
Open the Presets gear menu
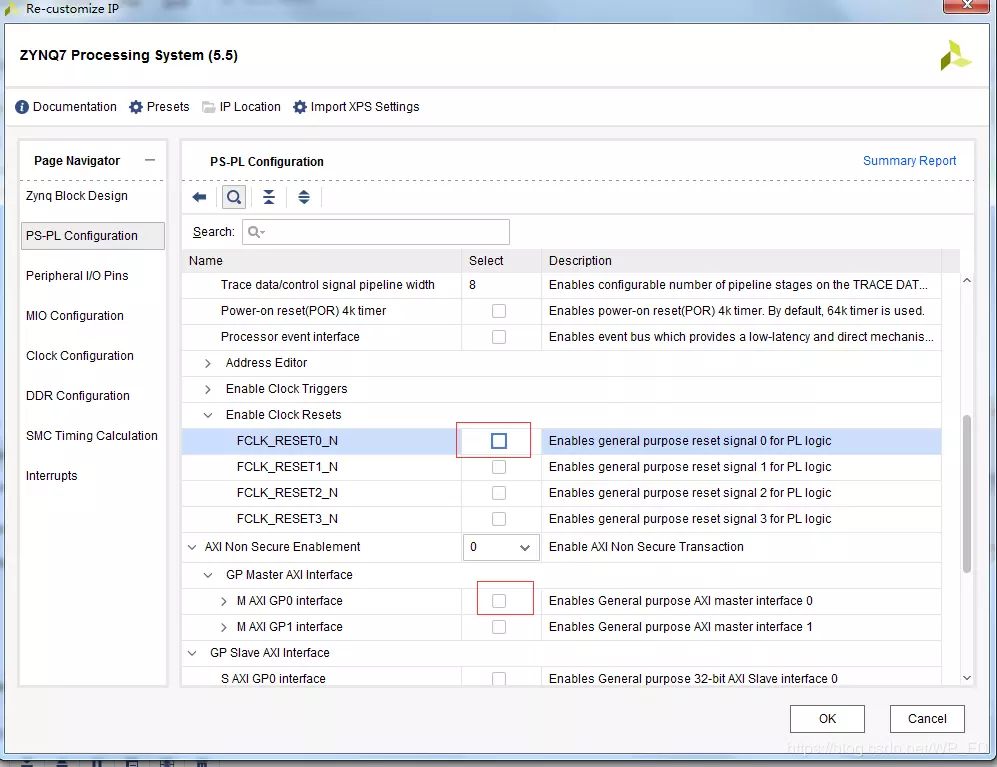click(x=136, y=107)
